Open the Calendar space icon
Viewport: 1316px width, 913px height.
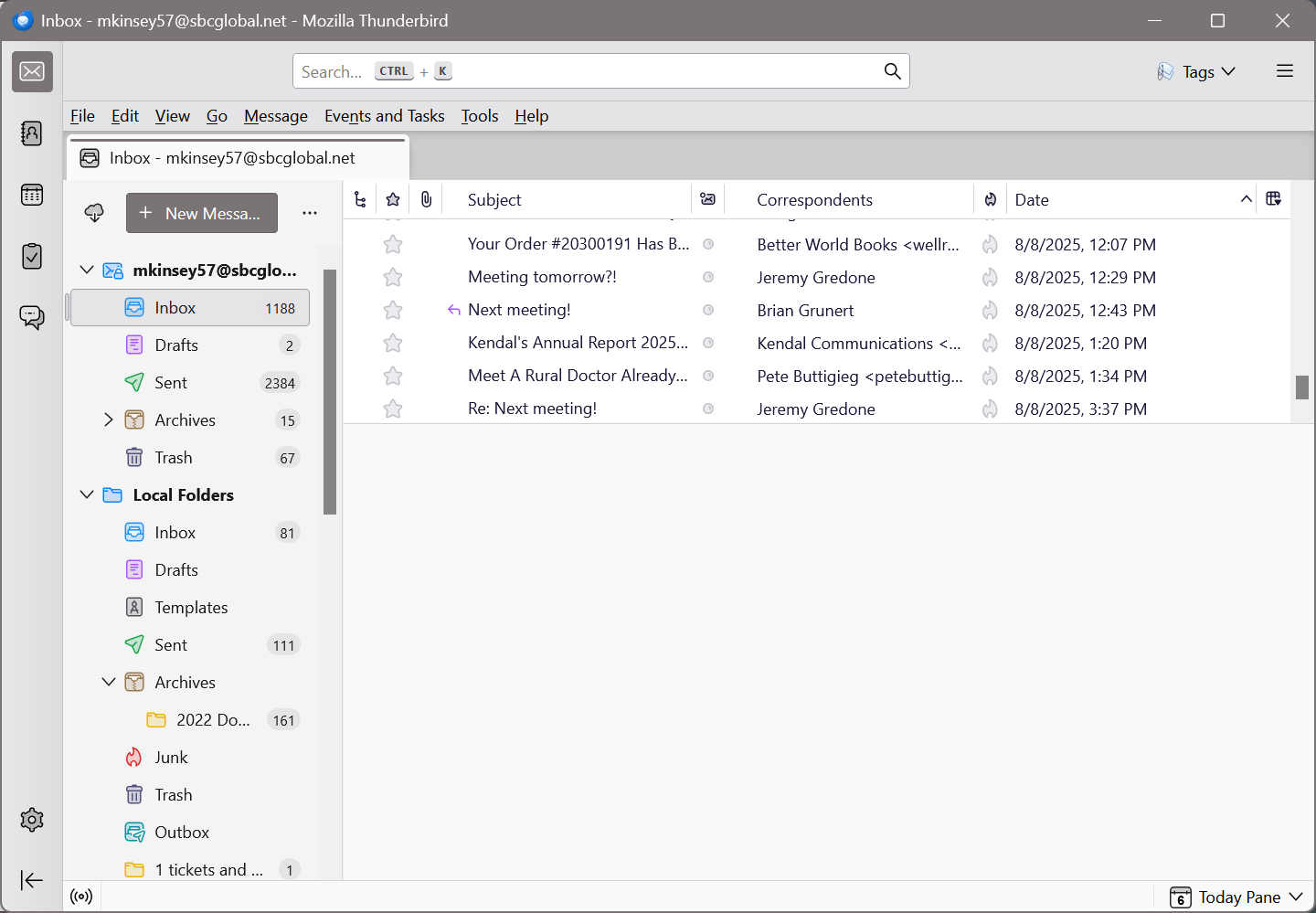(x=32, y=195)
